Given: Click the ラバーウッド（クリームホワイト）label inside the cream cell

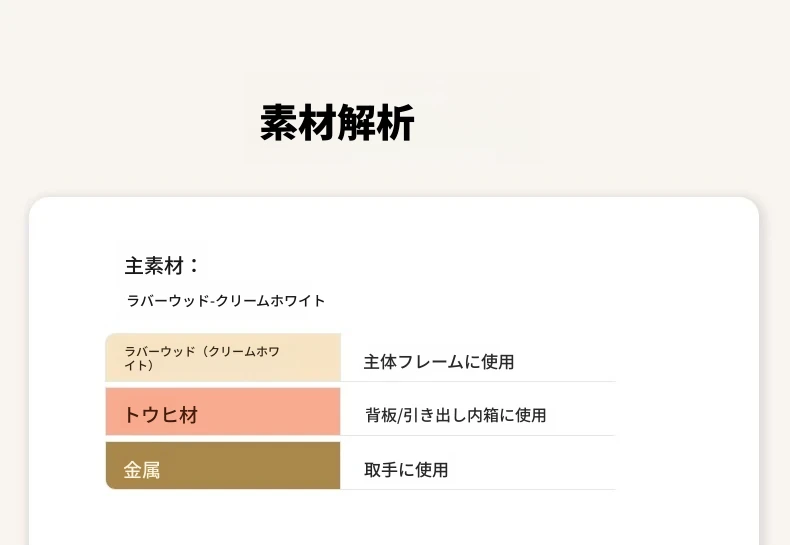Looking at the screenshot, I should pyautogui.click(x=202, y=358).
